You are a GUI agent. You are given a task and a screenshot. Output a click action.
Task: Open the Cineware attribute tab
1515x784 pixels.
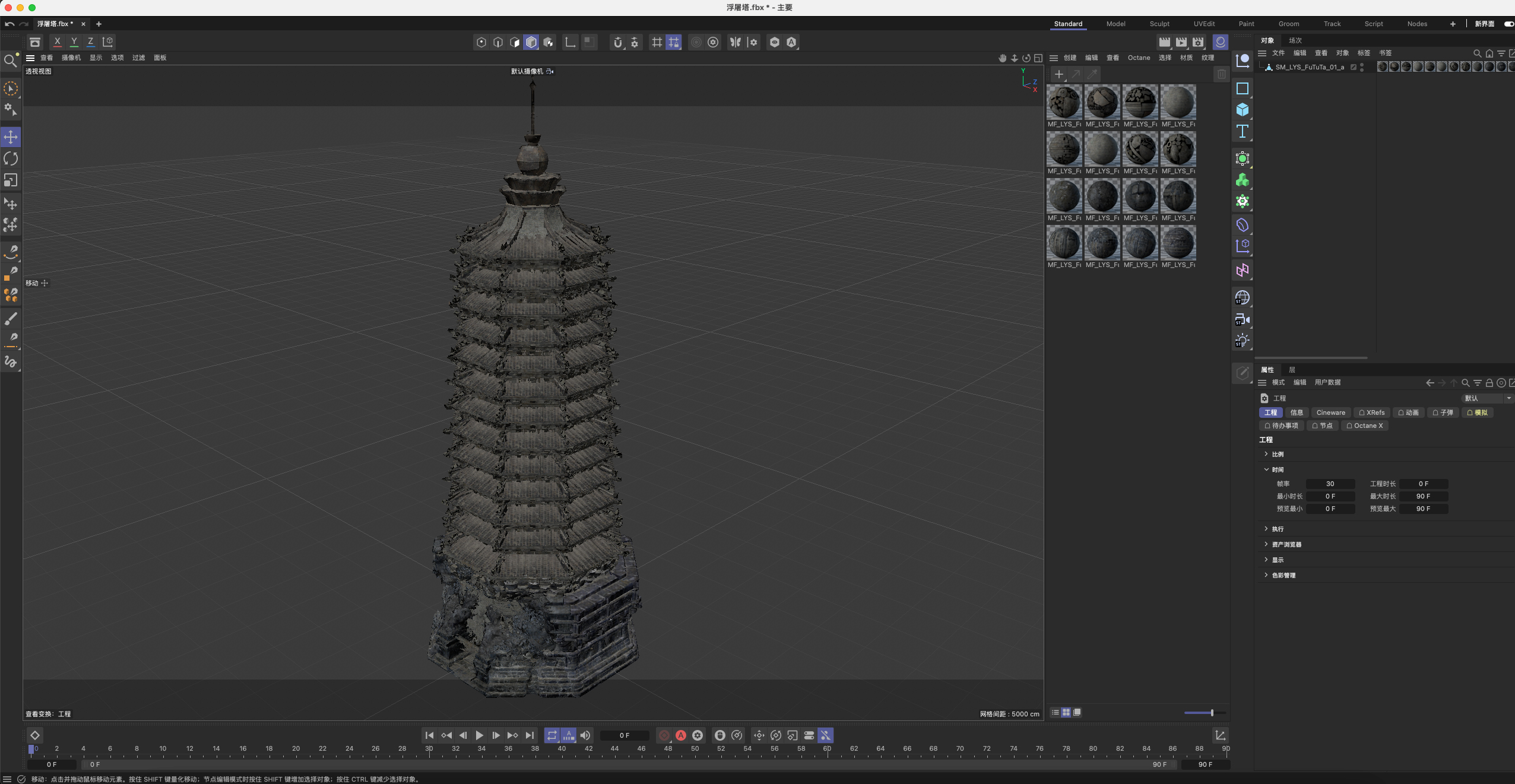[x=1330, y=412]
